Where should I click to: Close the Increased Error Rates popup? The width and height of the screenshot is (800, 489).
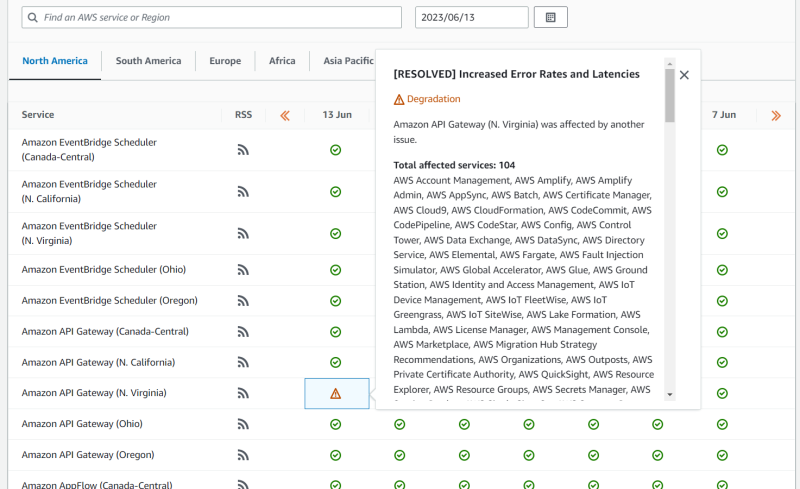(684, 75)
